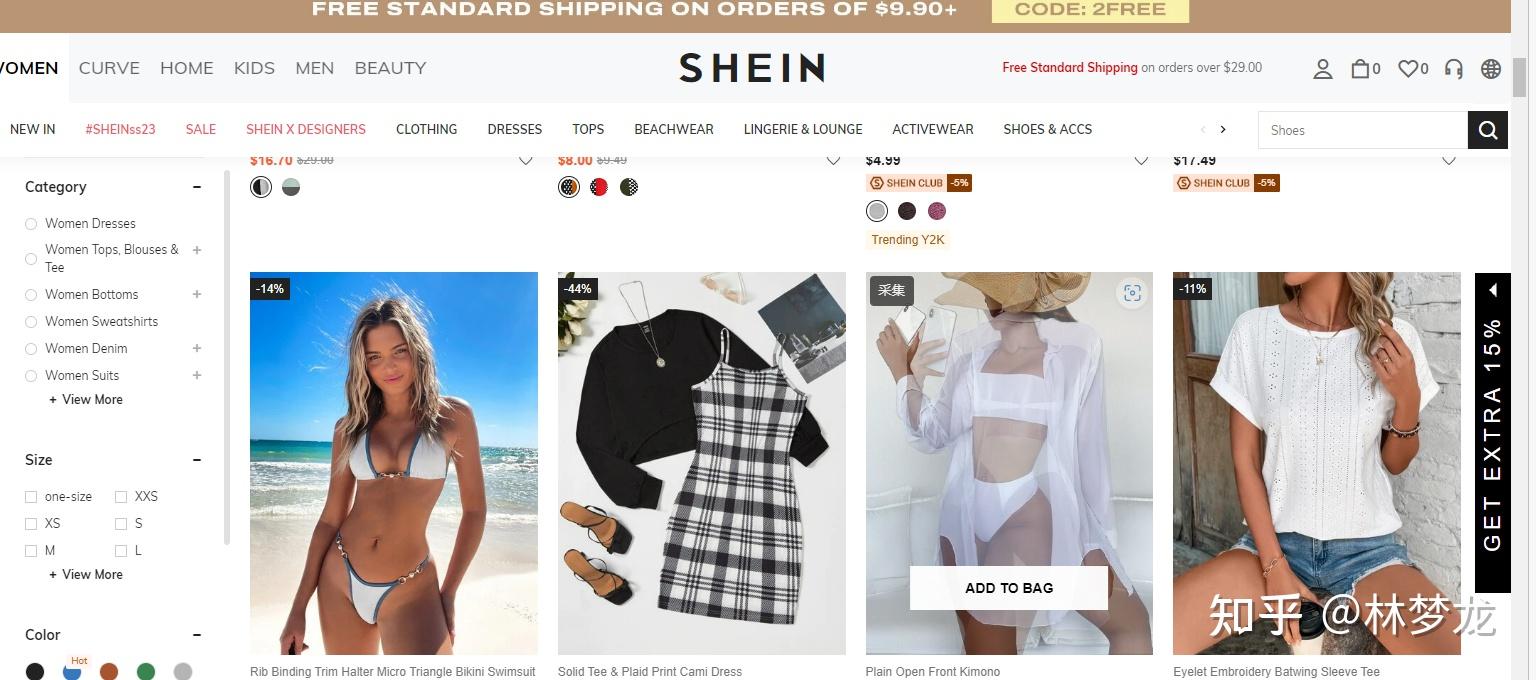Select the Women Dresses radio option
This screenshot has width=1536, height=680.
click(31, 224)
